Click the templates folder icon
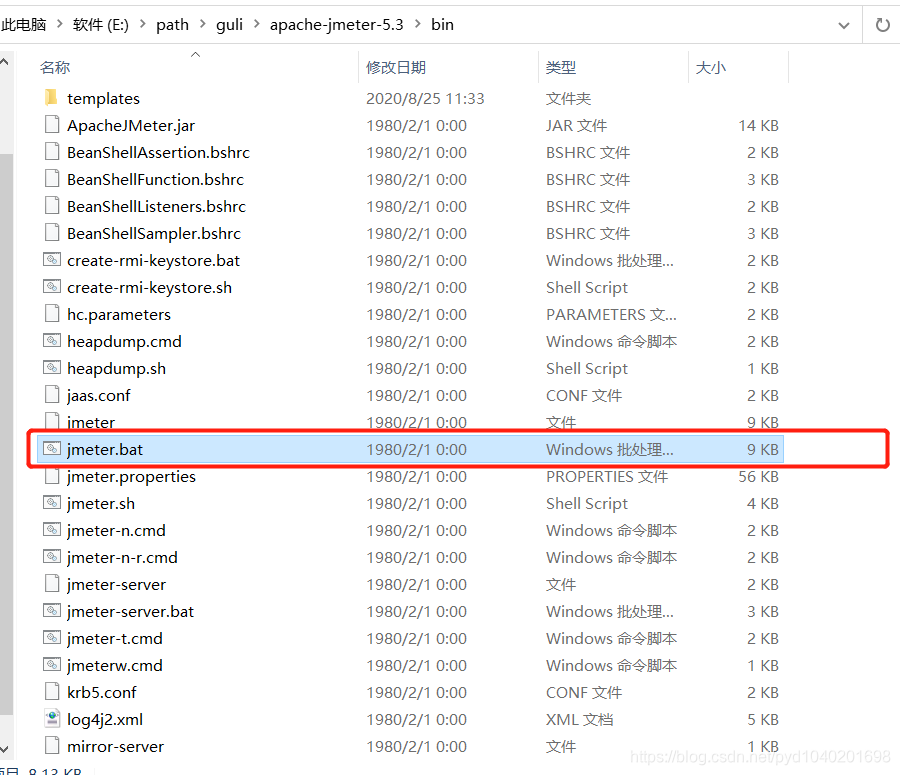Screen dimensions: 900x775 click(x=51, y=98)
